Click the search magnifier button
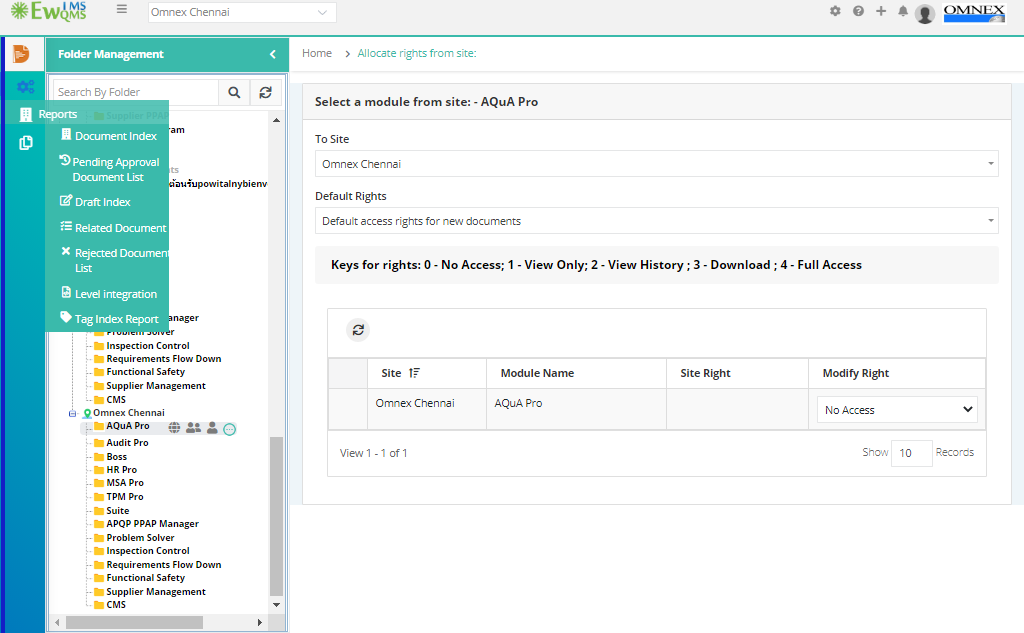Viewport: 1024px width, 633px height. tap(234, 92)
